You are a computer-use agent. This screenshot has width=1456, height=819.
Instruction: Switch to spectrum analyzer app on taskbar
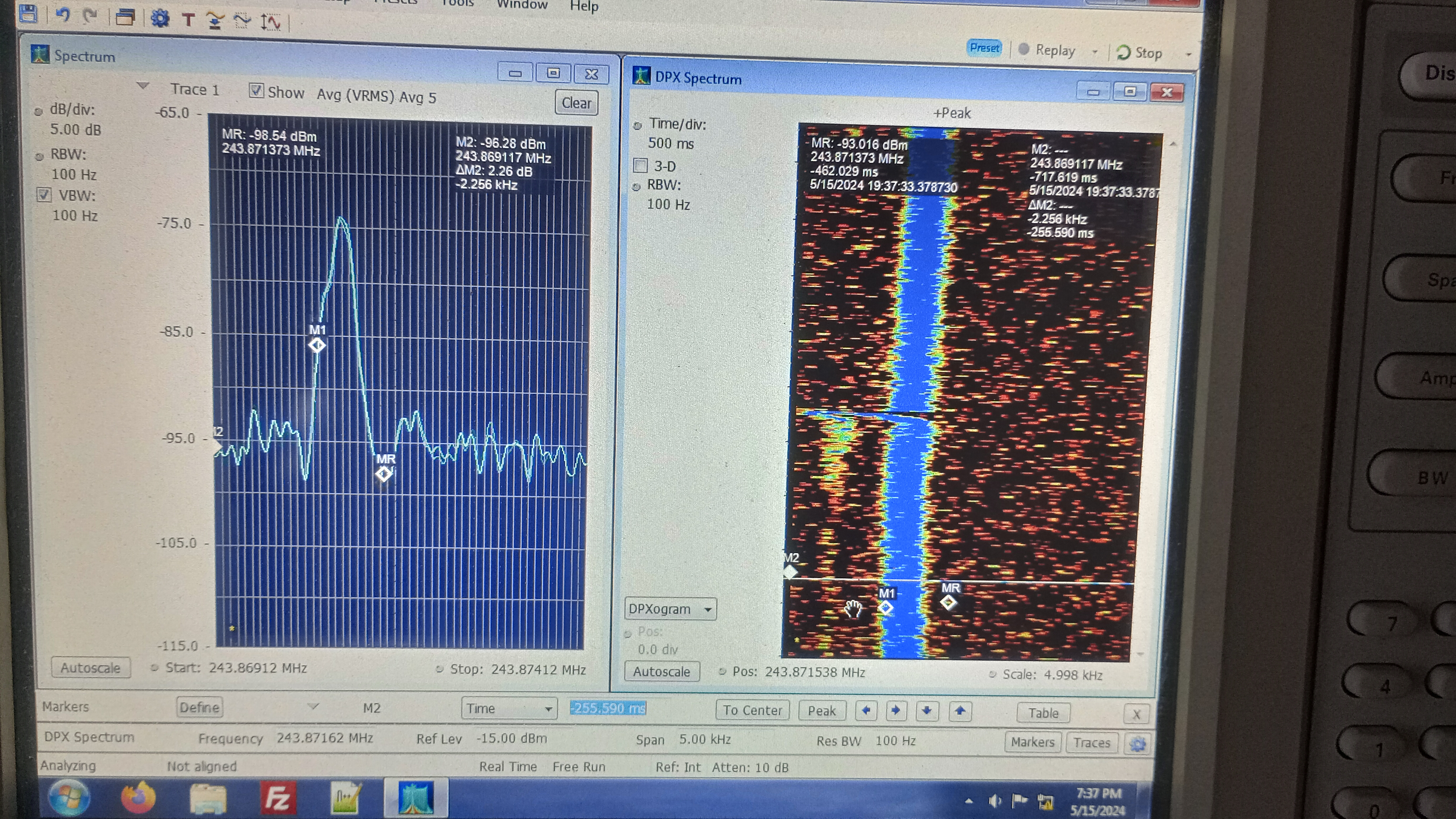(416, 799)
